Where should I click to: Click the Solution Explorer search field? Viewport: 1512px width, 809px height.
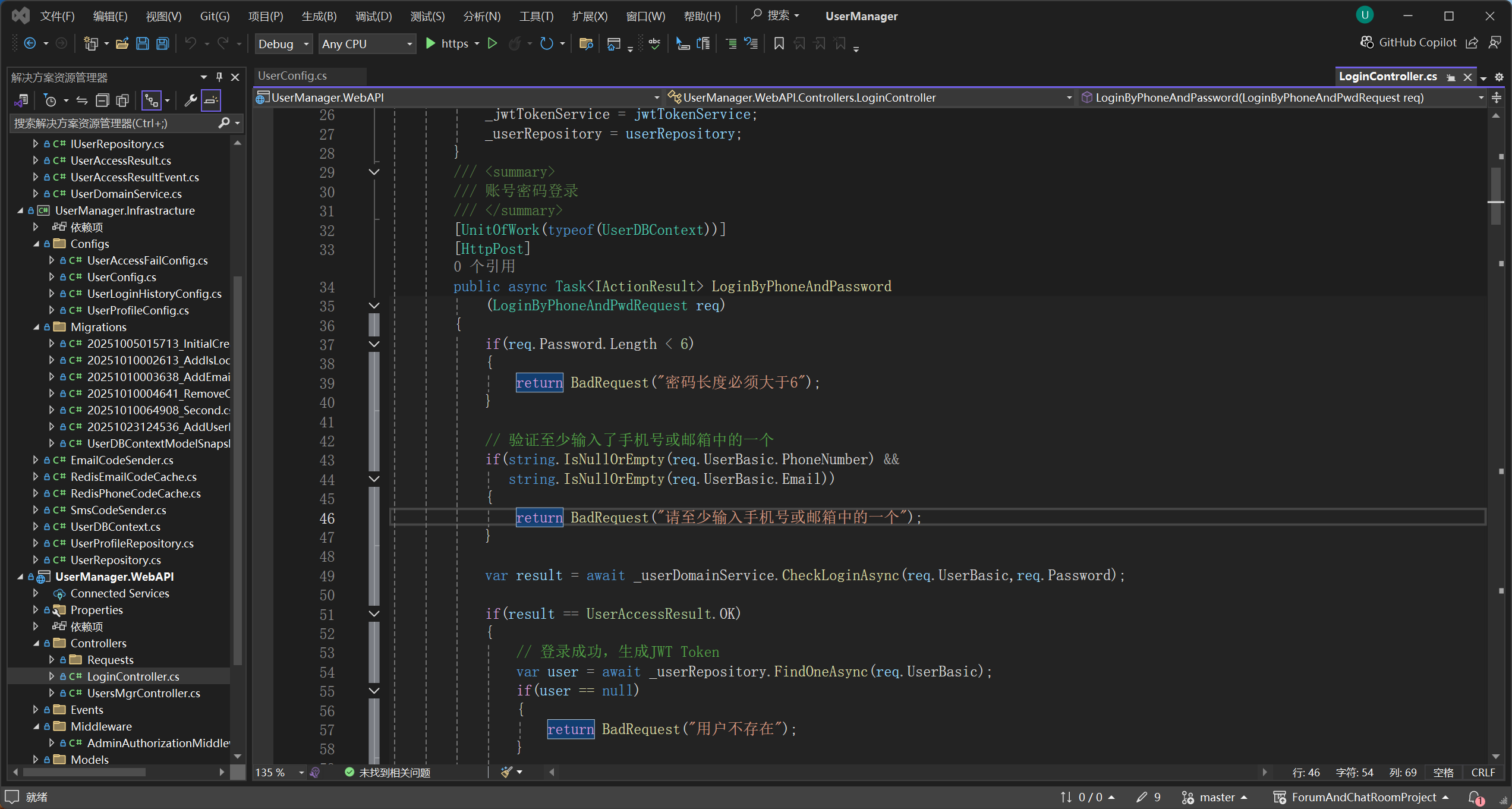coord(113,123)
